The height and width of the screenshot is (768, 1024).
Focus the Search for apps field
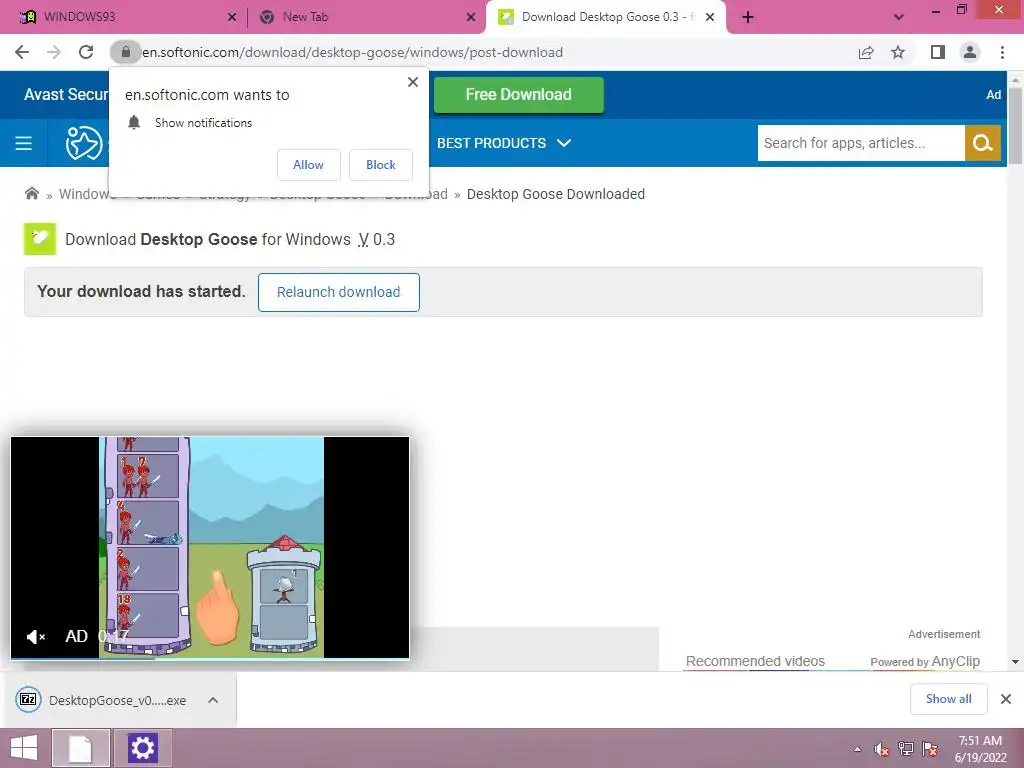pos(861,143)
